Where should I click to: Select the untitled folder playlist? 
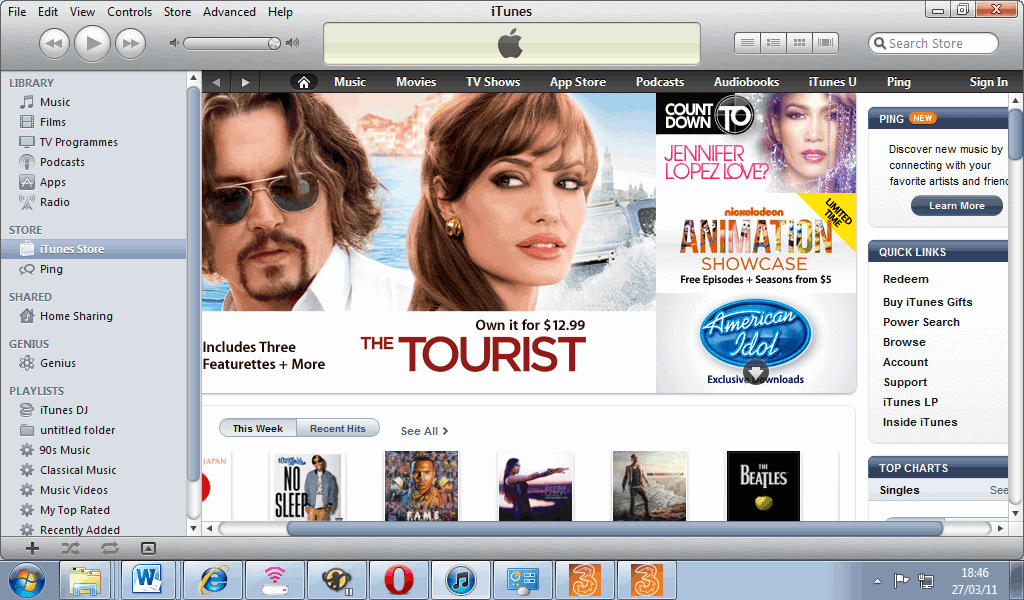[x=77, y=430]
